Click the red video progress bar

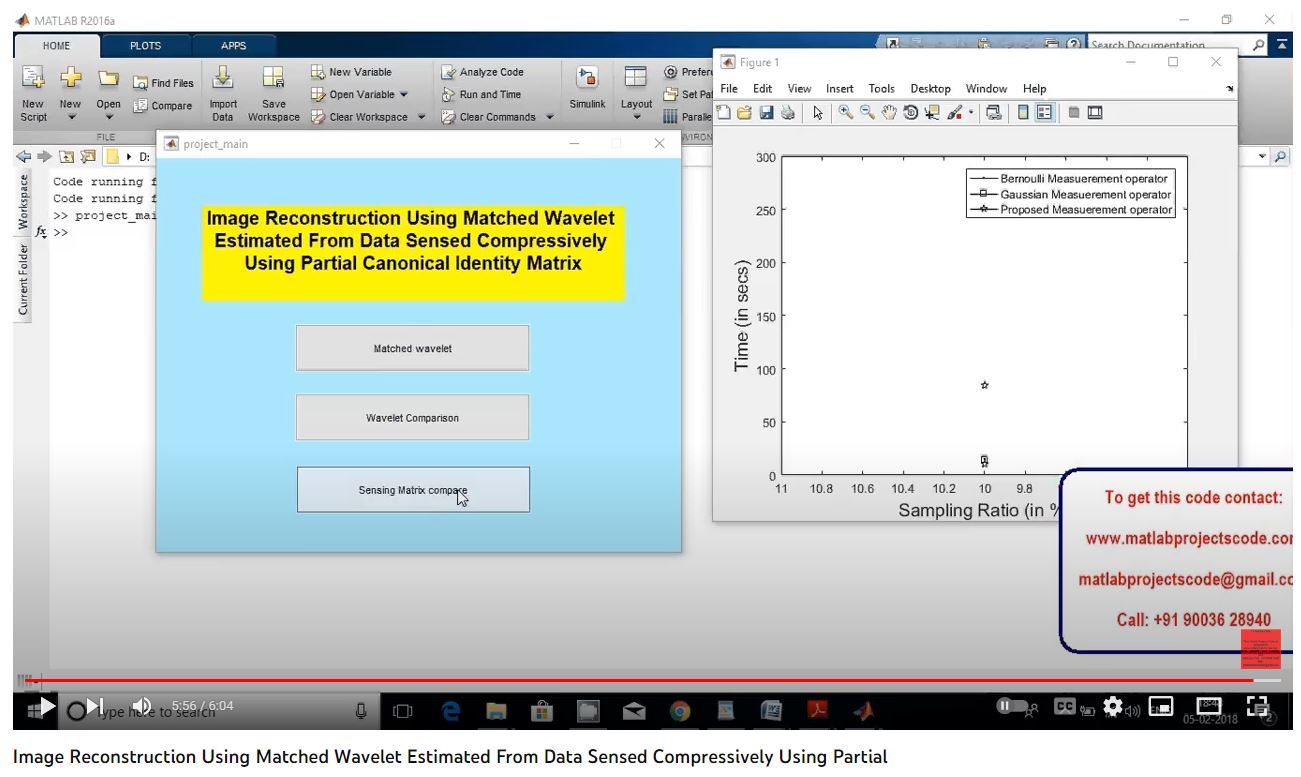[640, 681]
